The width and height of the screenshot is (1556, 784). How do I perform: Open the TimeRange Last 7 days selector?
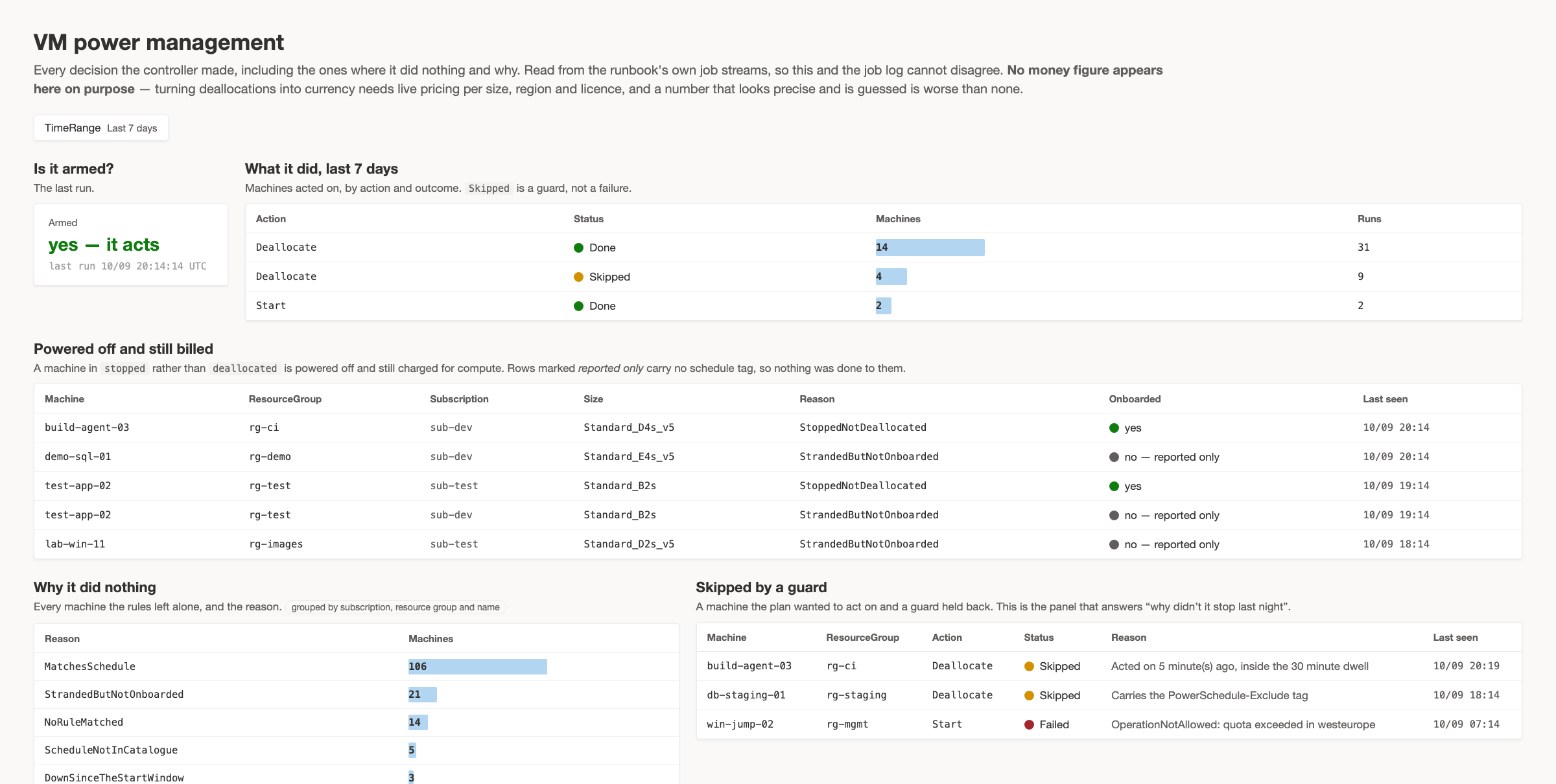tap(100, 128)
